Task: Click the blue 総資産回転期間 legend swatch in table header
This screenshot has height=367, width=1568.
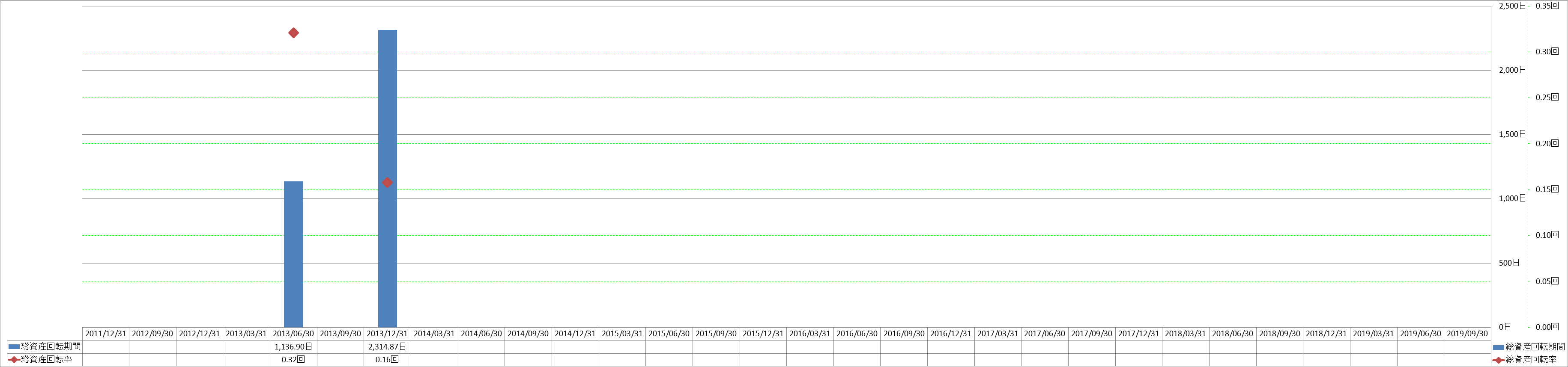Action: click(14, 346)
